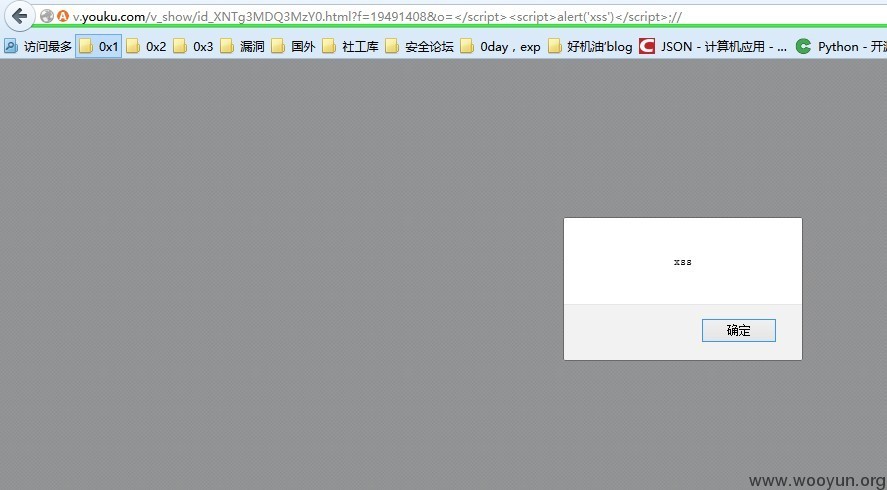Open the 访问最多 bookmark
The image size is (887, 490).
point(38,46)
